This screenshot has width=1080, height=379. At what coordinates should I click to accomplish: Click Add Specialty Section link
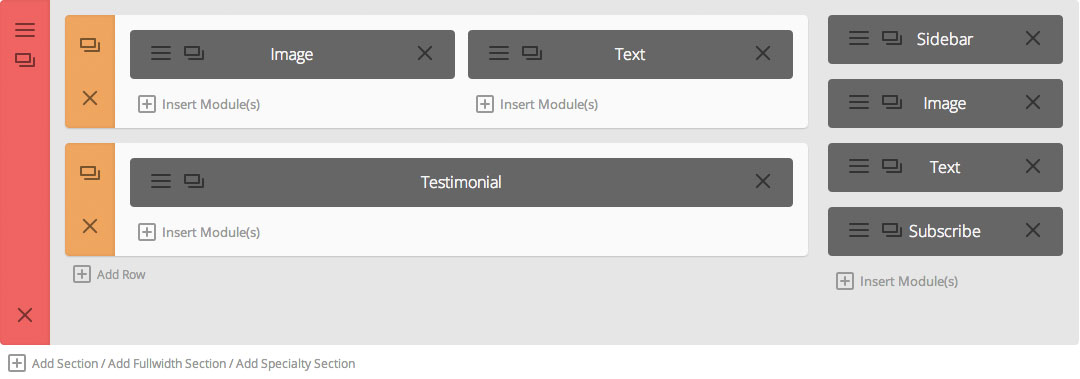pyautogui.click(x=295, y=363)
